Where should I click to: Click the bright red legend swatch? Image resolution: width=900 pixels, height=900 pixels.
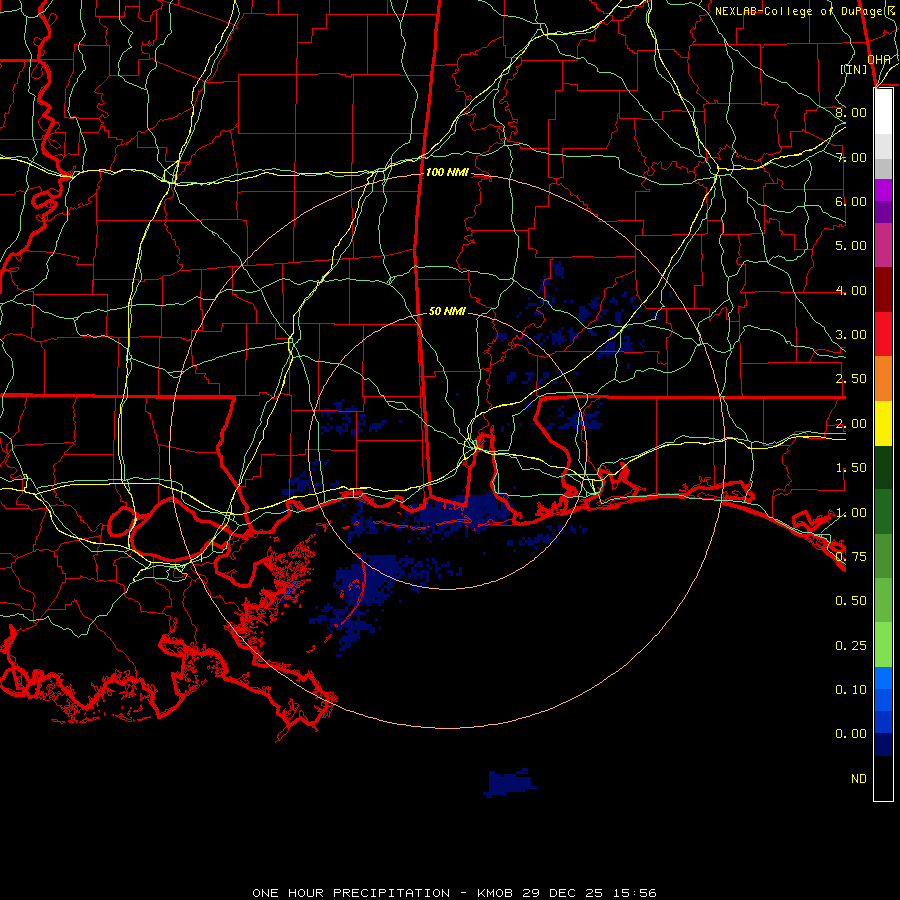coord(883,334)
